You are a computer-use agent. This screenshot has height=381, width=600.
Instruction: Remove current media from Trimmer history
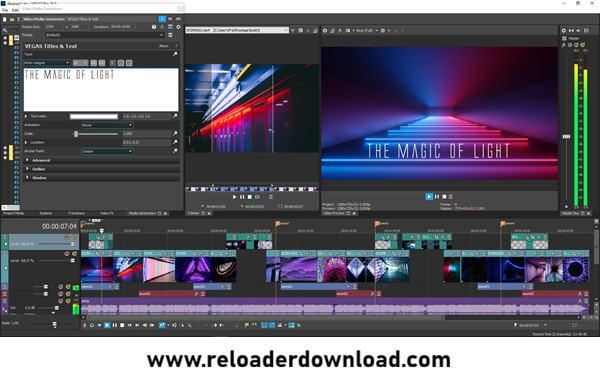(x=308, y=31)
